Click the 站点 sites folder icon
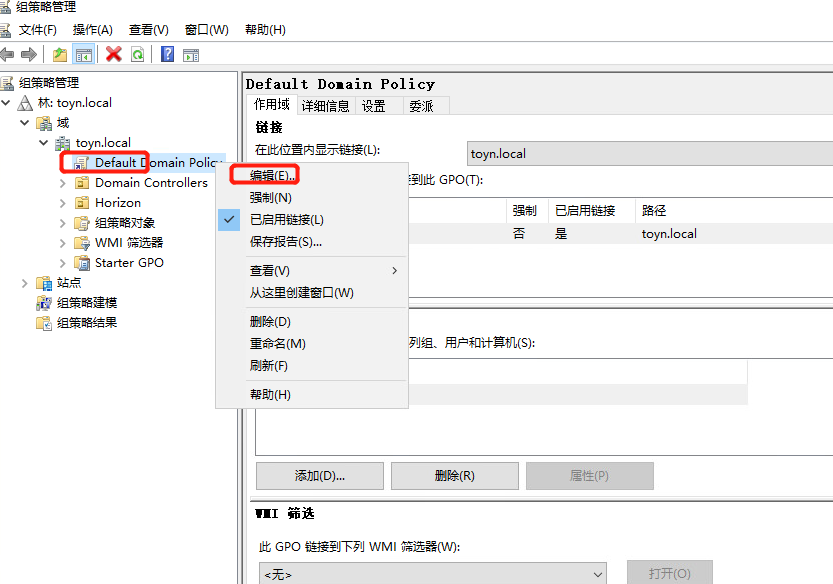 point(44,283)
